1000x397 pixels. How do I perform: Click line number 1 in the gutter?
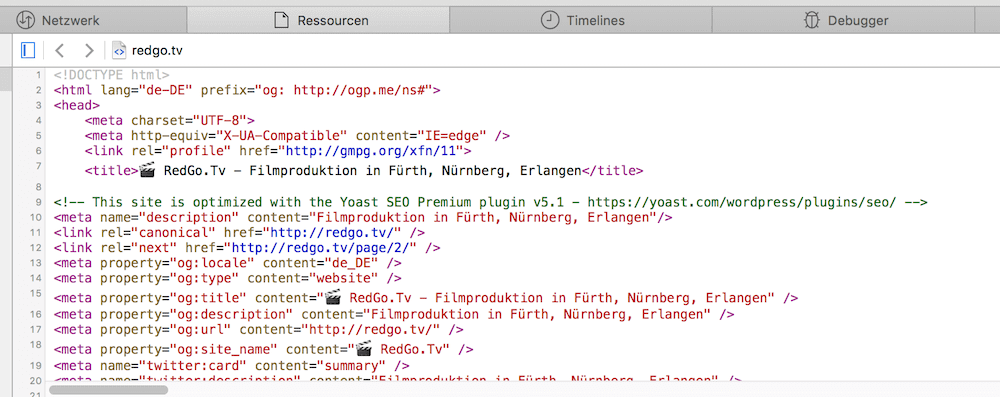pos(39,75)
